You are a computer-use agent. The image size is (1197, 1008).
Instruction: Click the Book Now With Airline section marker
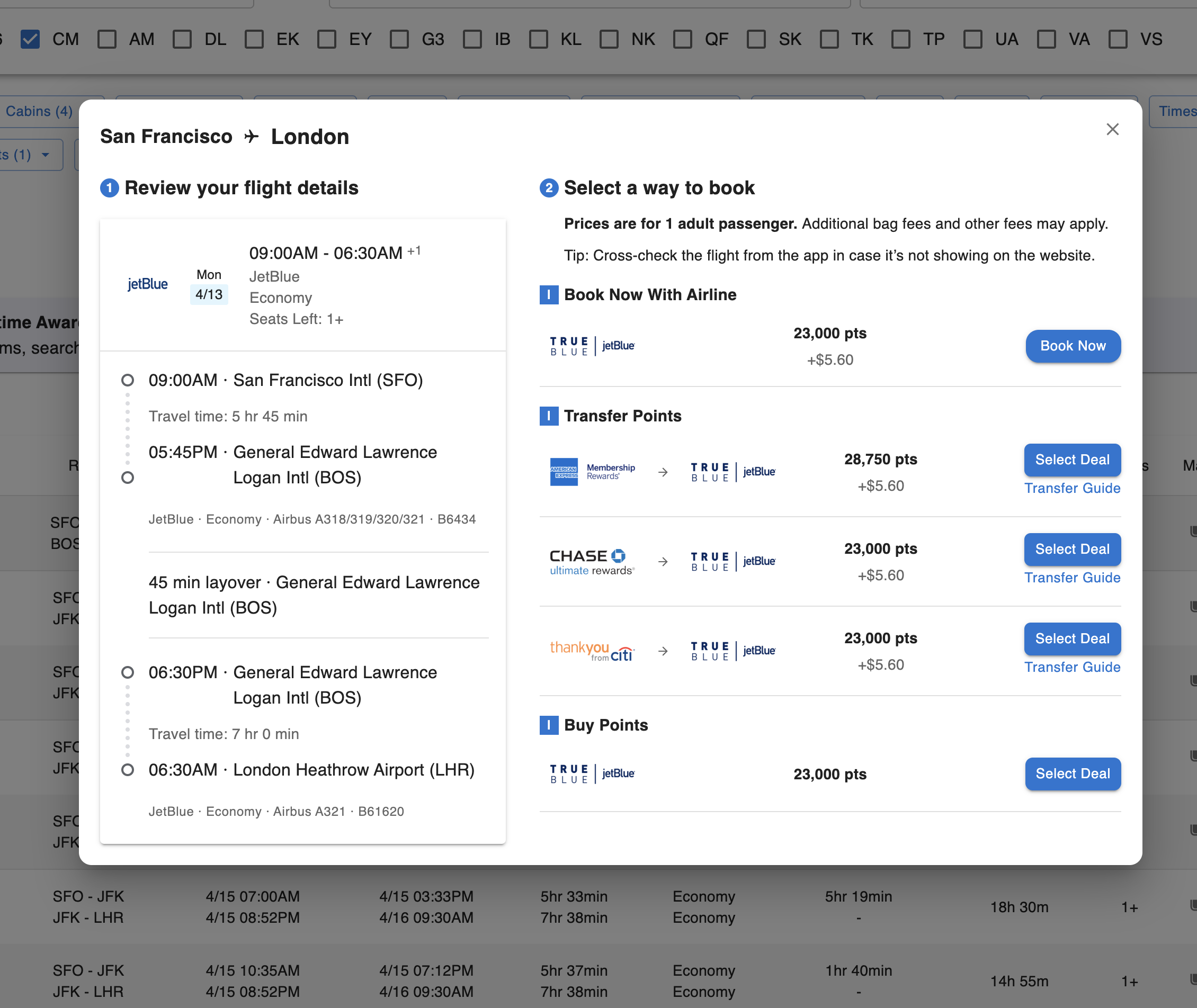(549, 295)
